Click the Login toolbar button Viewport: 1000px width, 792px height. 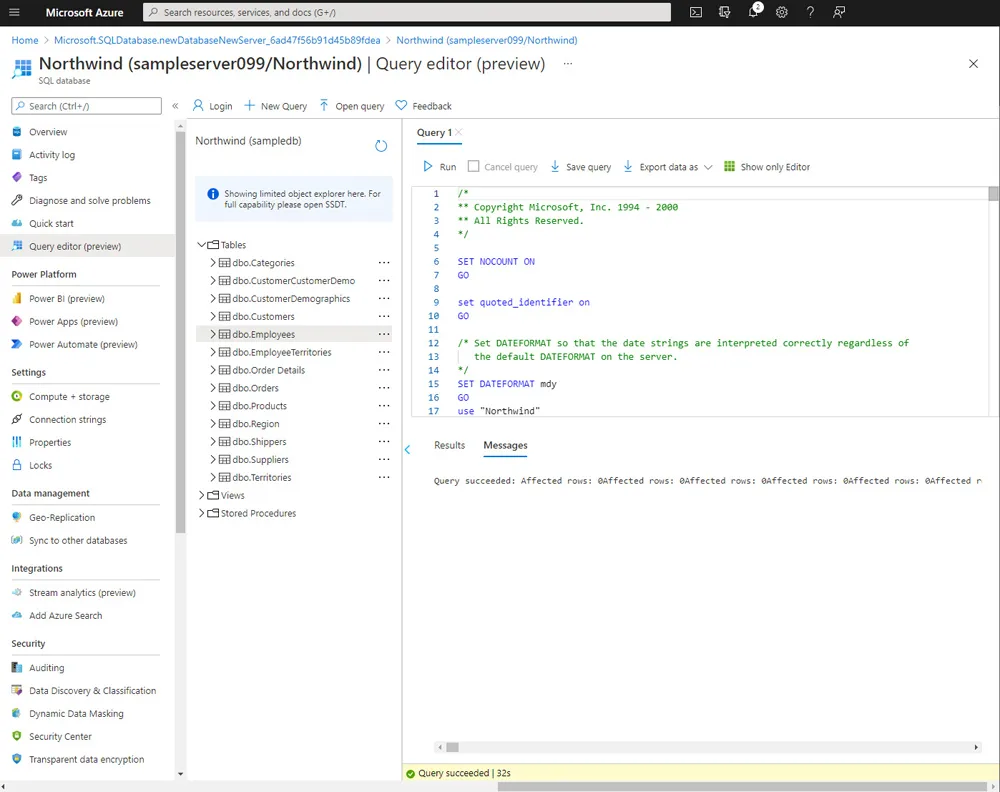tap(212, 106)
